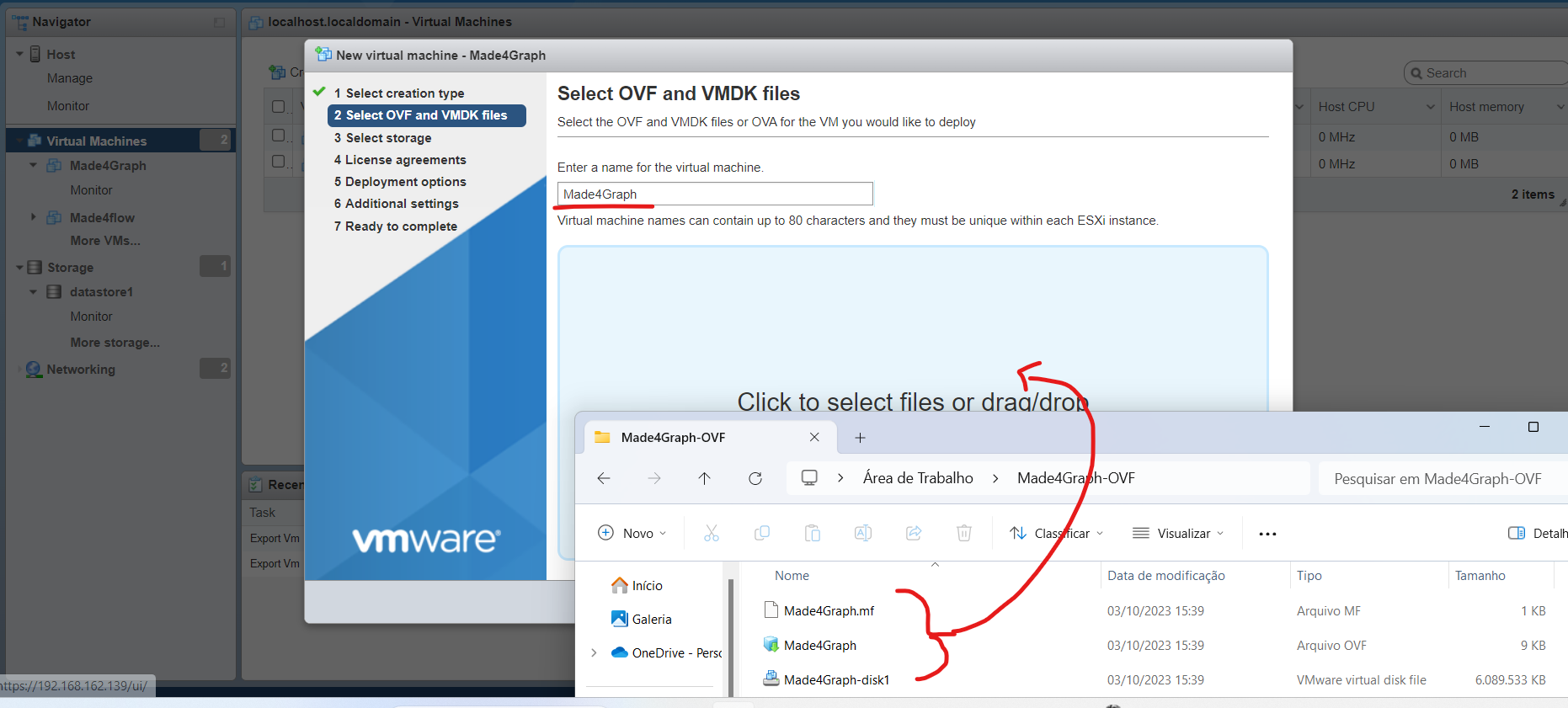Expand the Made4flow tree node
The height and width of the screenshot is (708, 1568).
coord(34,217)
